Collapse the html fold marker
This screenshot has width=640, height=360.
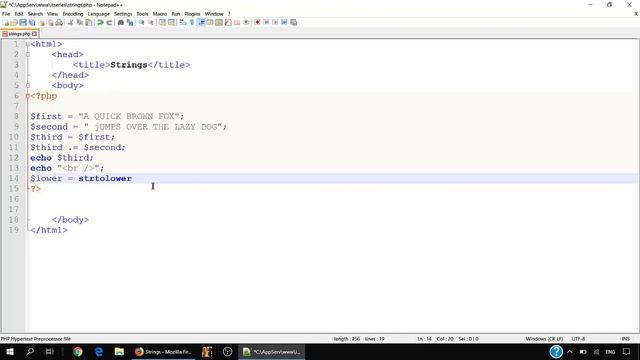[x=28, y=44]
